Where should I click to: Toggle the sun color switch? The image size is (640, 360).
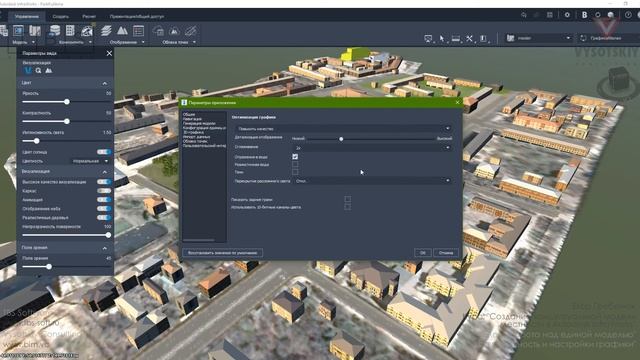104,152
